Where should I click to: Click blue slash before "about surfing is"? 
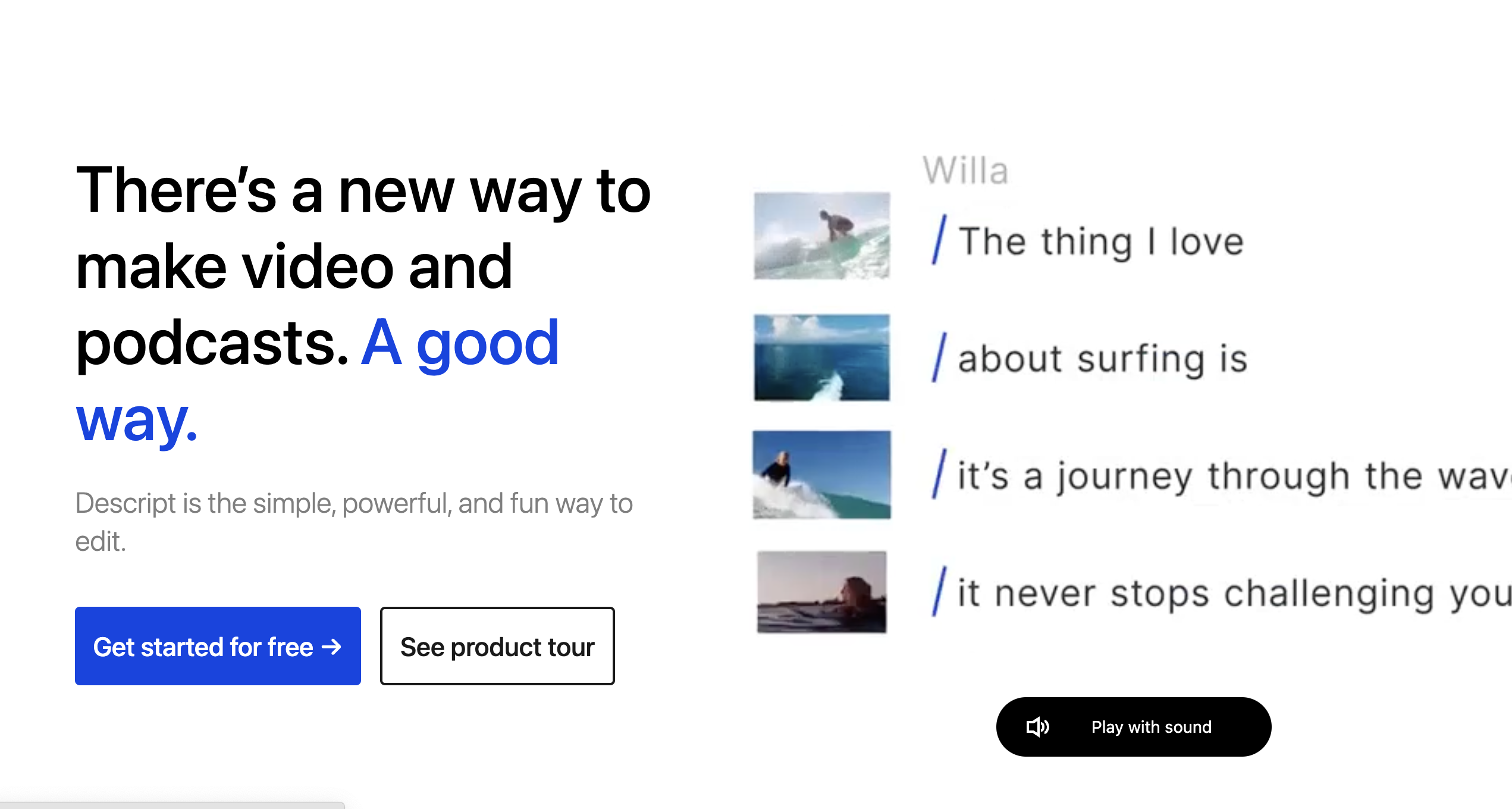(x=939, y=357)
